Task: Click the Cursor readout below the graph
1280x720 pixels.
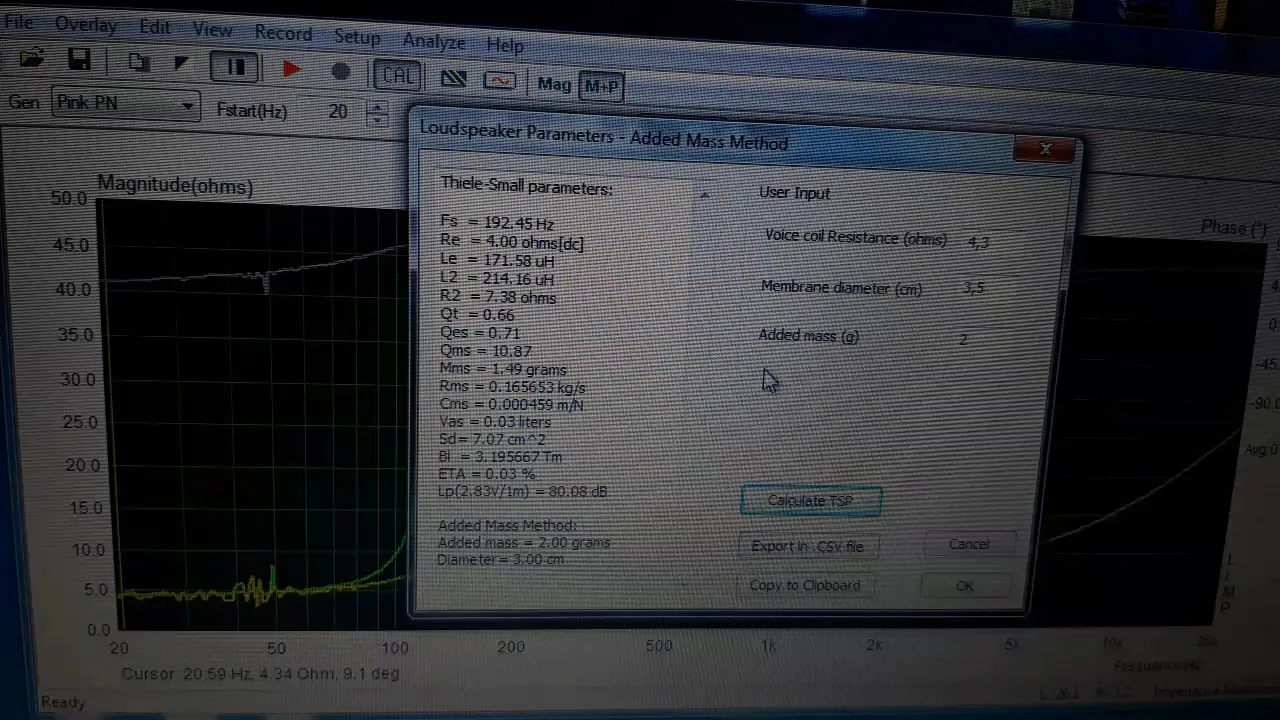Action: pyautogui.click(x=260, y=674)
